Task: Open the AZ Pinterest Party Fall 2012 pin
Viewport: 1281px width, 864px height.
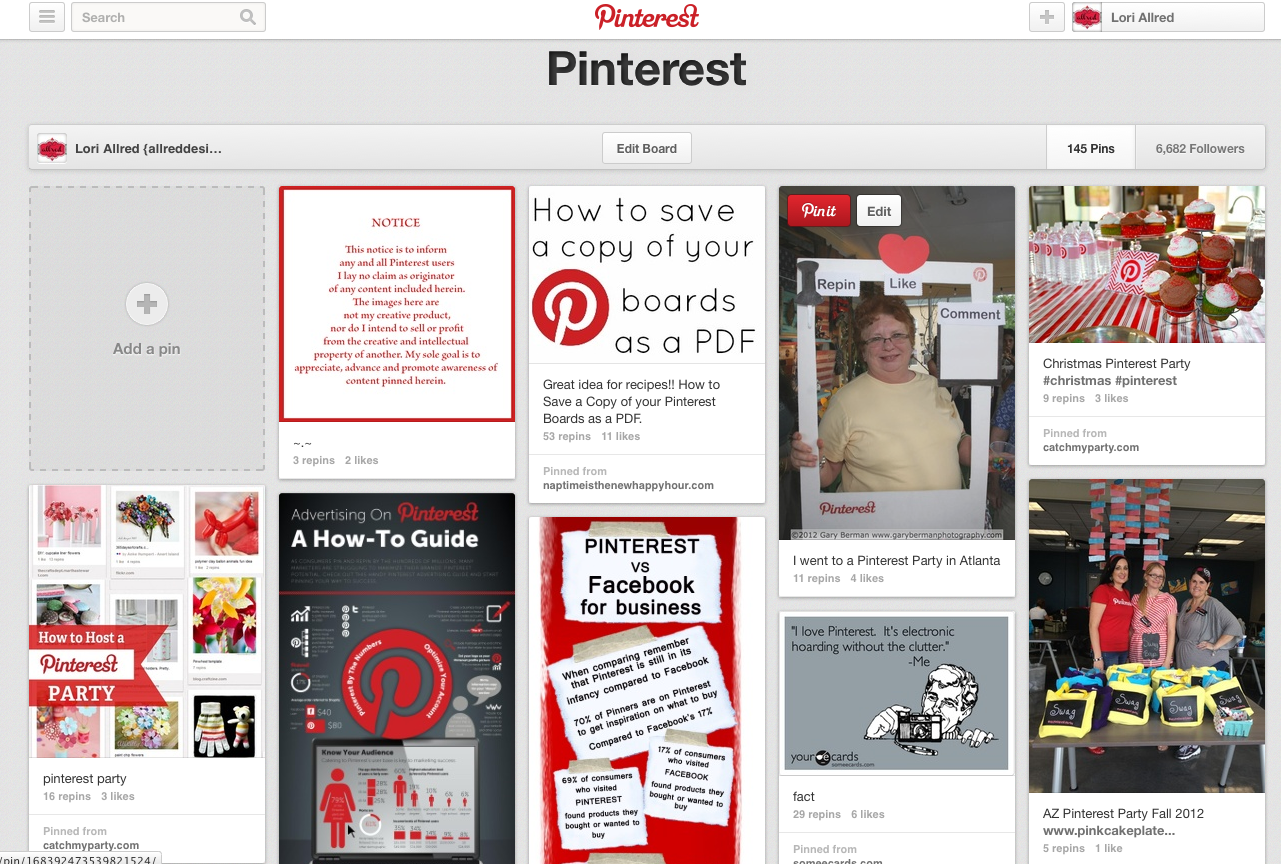Action: pyautogui.click(x=1146, y=637)
